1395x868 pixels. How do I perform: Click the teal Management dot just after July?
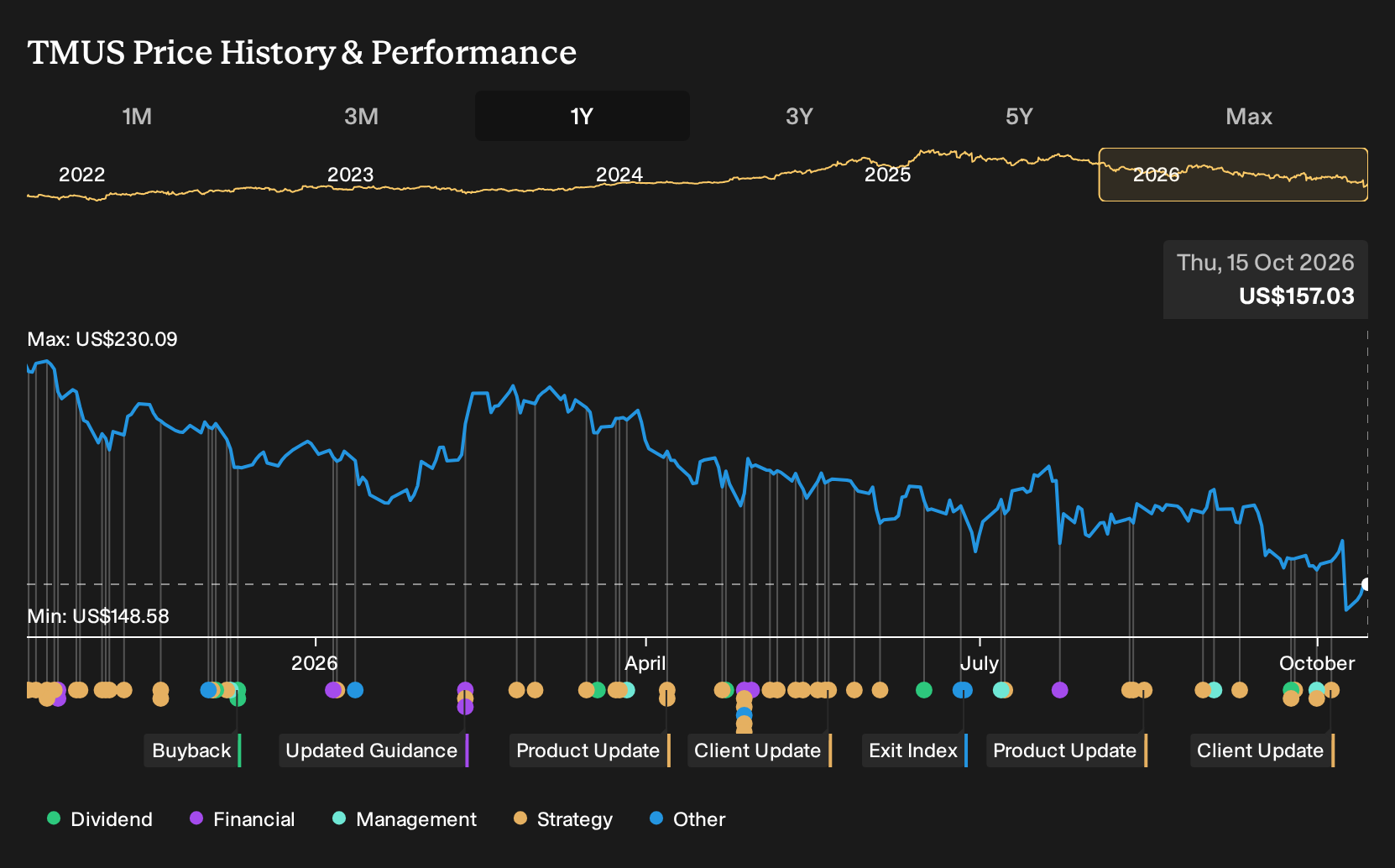tap(1000, 690)
